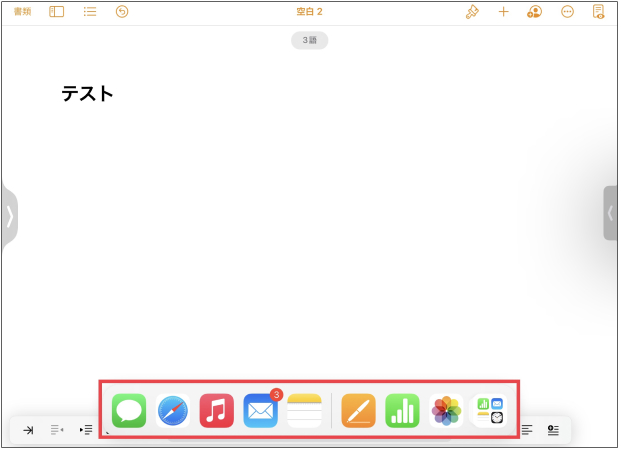This screenshot has height=450, width=621.
Task: Tap the insert element icon on shortcut bar
Action: [x=553, y=430]
